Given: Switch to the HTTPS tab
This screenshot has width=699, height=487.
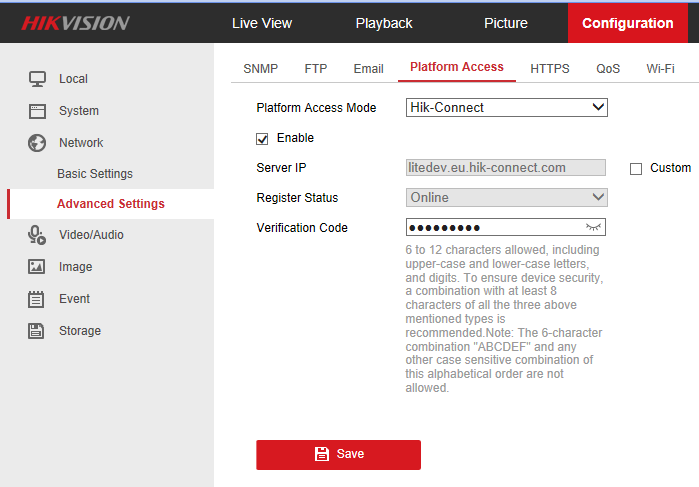Looking at the screenshot, I should [549, 69].
